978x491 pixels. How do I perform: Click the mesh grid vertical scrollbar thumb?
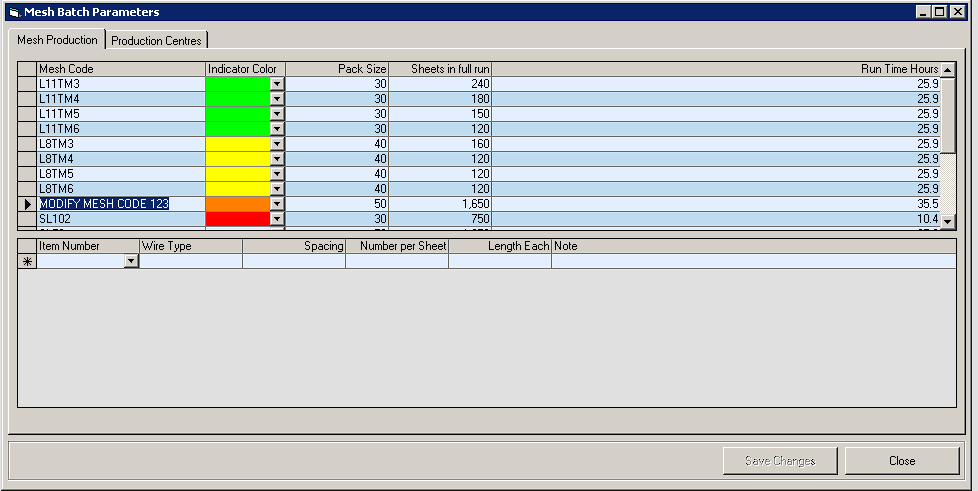pos(948,115)
